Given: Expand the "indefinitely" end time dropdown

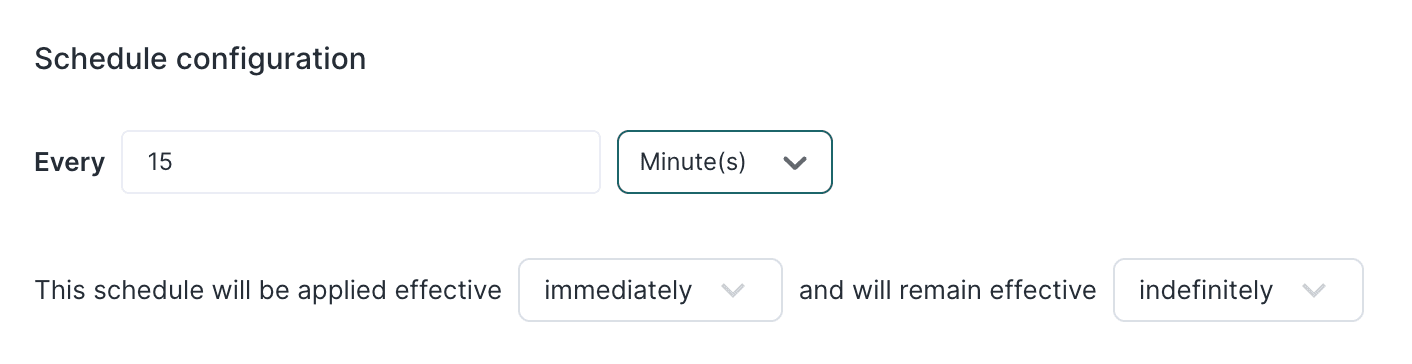Looking at the screenshot, I should tap(1238, 290).
